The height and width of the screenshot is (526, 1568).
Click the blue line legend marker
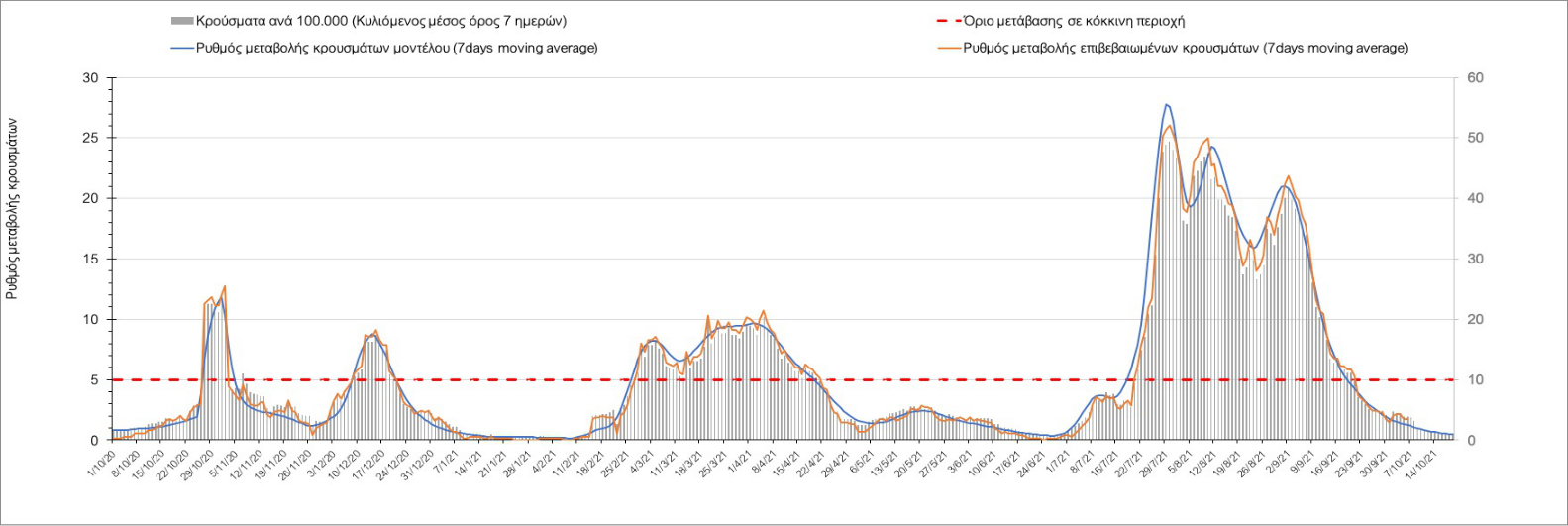point(182,48)
